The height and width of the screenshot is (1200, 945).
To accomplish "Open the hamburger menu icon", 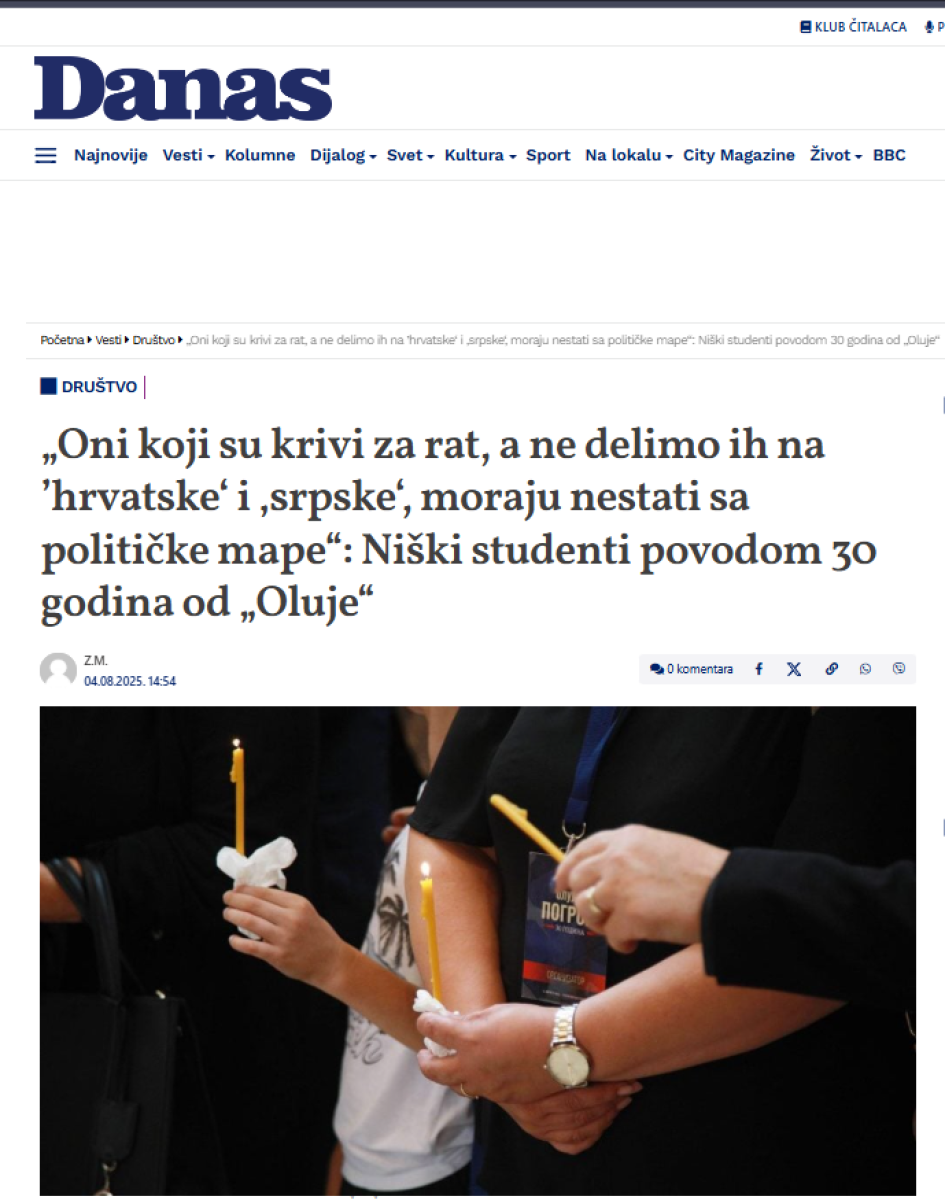I will (x=46, y=155).
